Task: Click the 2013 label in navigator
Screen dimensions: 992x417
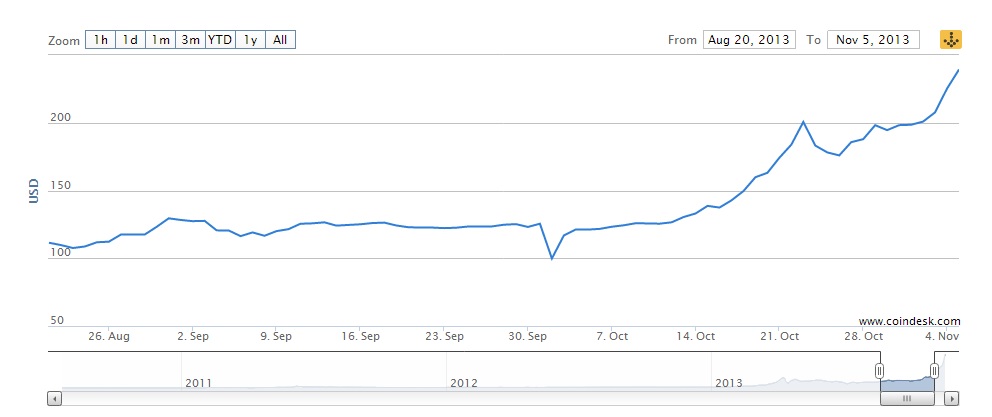Action: click(729, 382)
